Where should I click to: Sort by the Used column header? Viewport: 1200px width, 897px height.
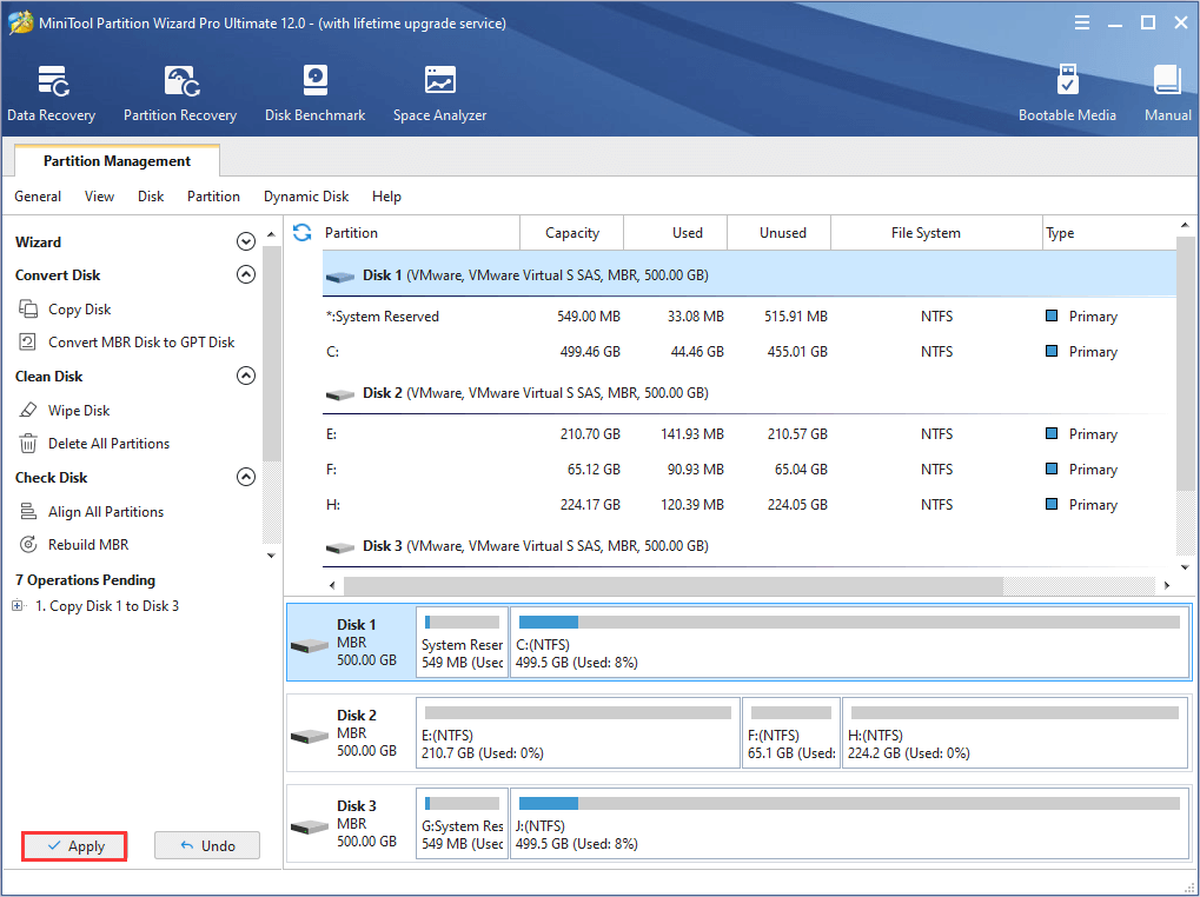click(x=675, y=233)
